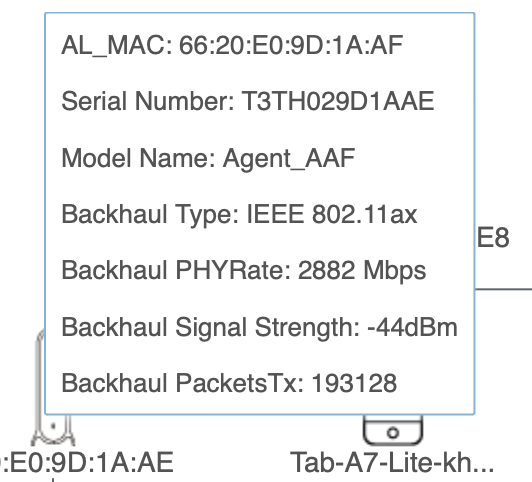532x482 pixels.
Task: Select the 193128 packets count
Action: [x=354, y=383]
